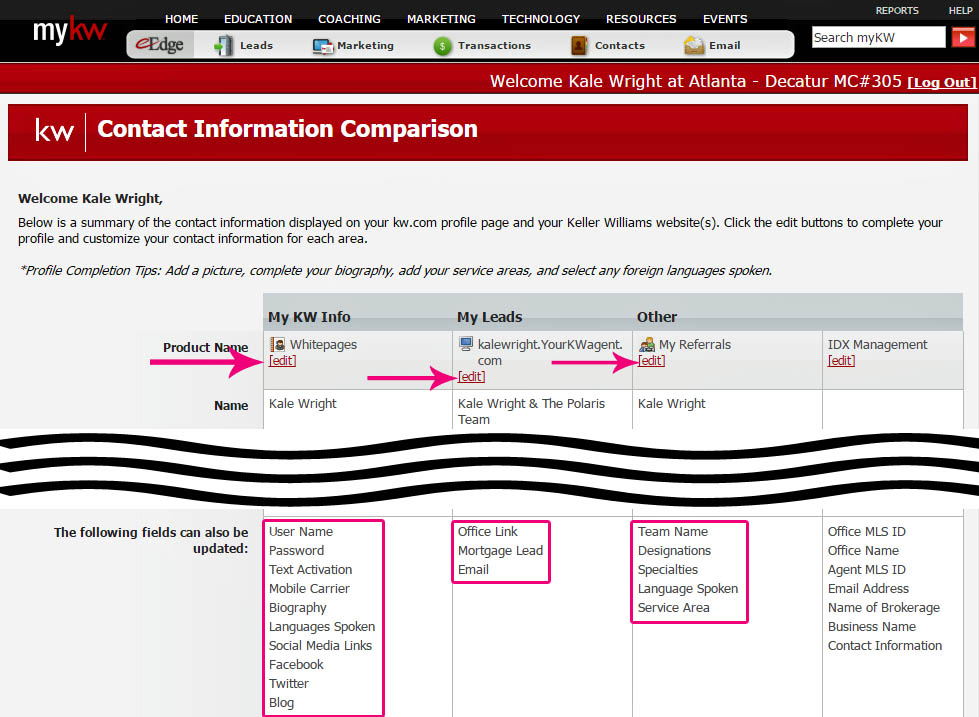Click the red search go arrow button
Image resolution: width=979 pixels, height=717 pixels.
point(963,37)
